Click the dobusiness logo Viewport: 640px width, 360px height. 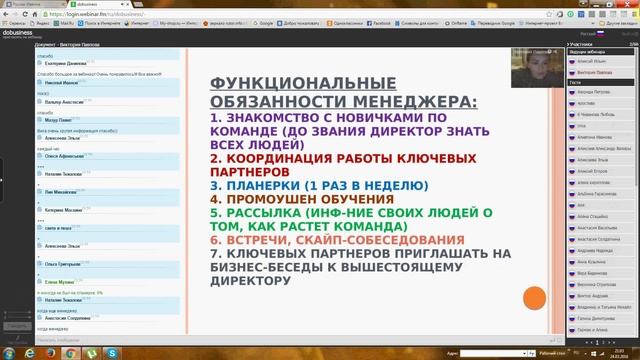(18, 33)
